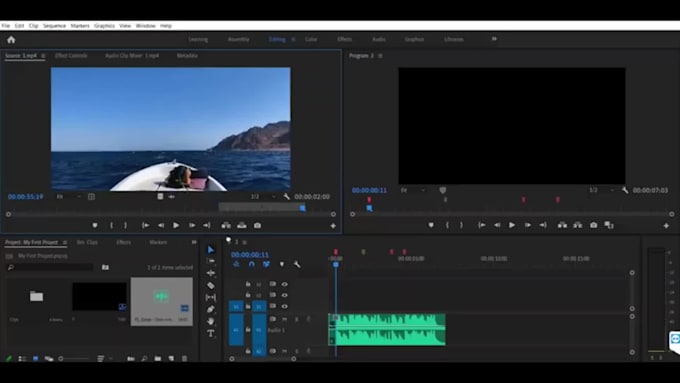
Task: Add marker in the Timeline header
Action: coord(281,264)
